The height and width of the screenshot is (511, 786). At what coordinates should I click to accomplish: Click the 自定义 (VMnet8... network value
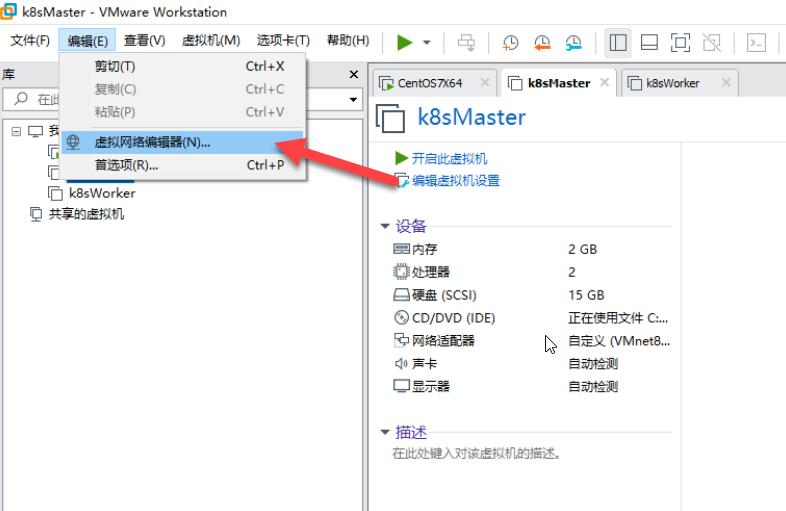619,341
